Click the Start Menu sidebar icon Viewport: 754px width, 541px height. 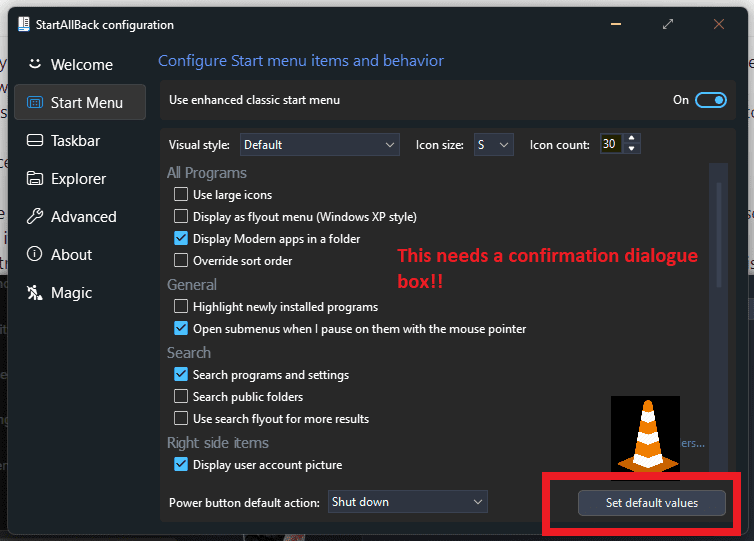click(x=35, y=102)
